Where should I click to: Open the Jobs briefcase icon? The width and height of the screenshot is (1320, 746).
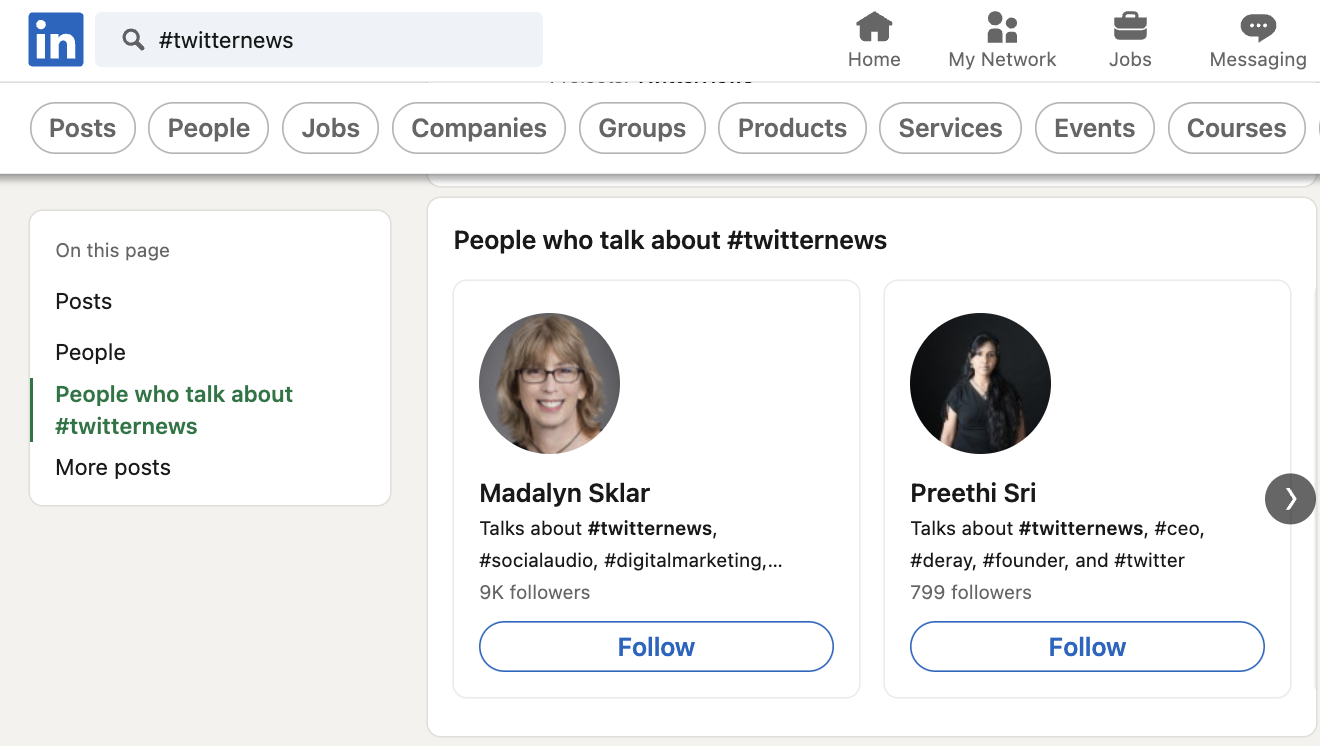point(1130,26)
